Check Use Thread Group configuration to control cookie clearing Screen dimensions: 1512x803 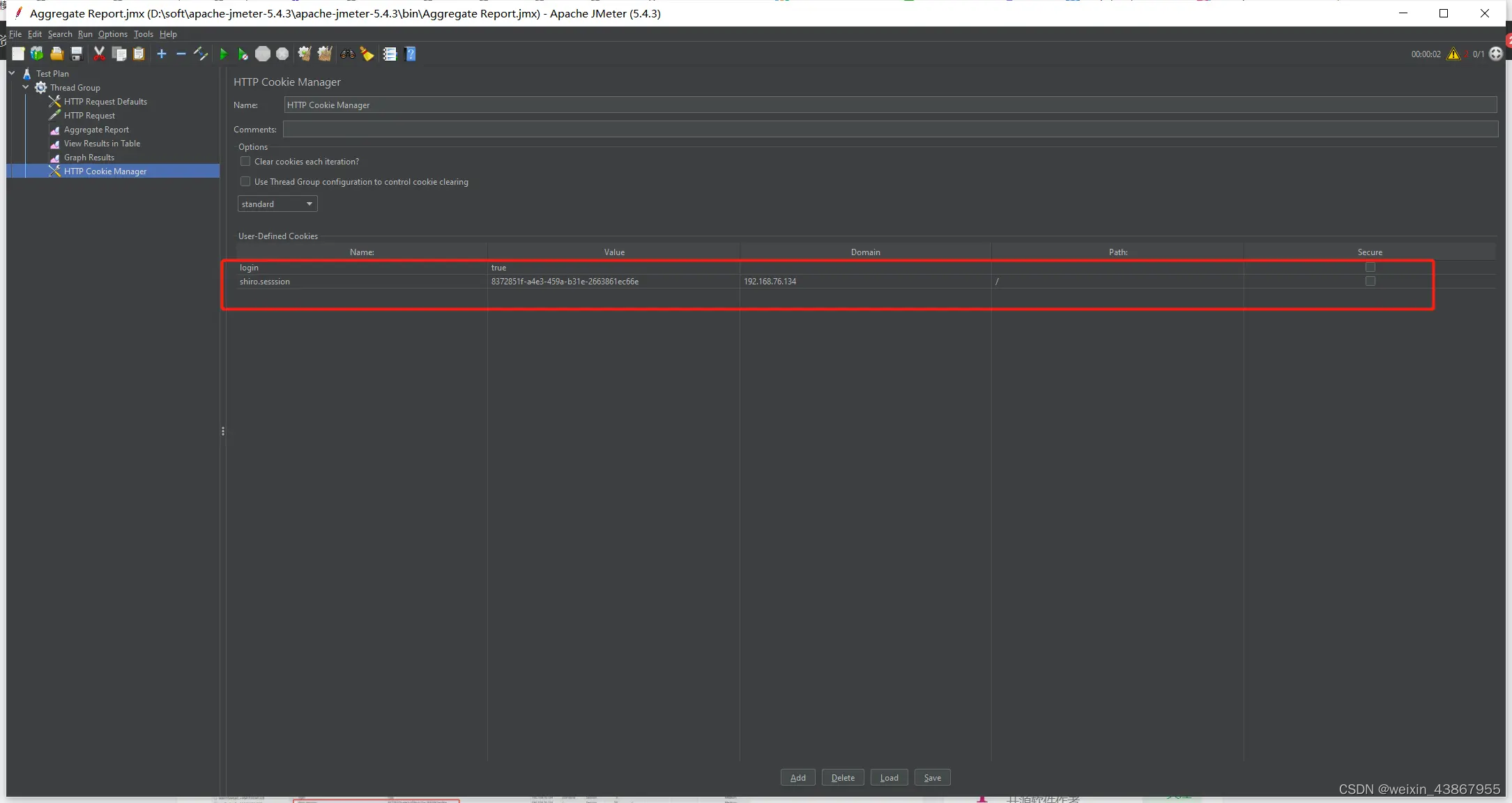click(x=245, y=181)
